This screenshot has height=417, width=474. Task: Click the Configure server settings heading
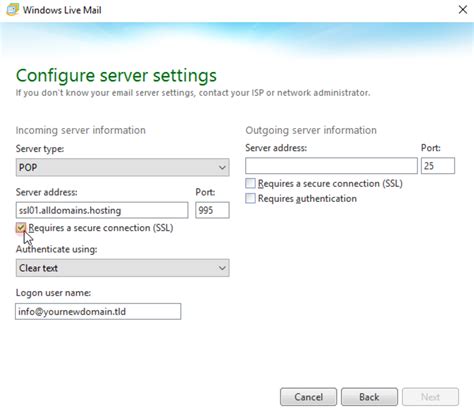[x=116, y=75]
